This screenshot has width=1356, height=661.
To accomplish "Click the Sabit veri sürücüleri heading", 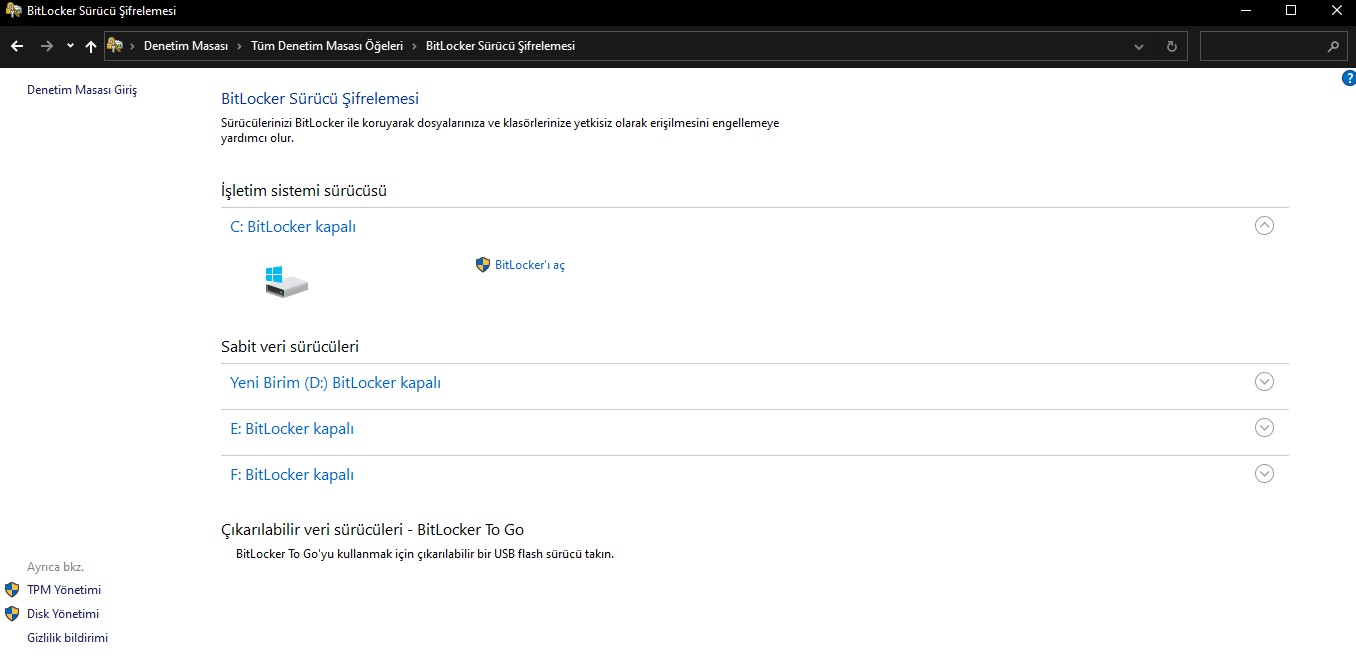I will [x=290, y=347].
